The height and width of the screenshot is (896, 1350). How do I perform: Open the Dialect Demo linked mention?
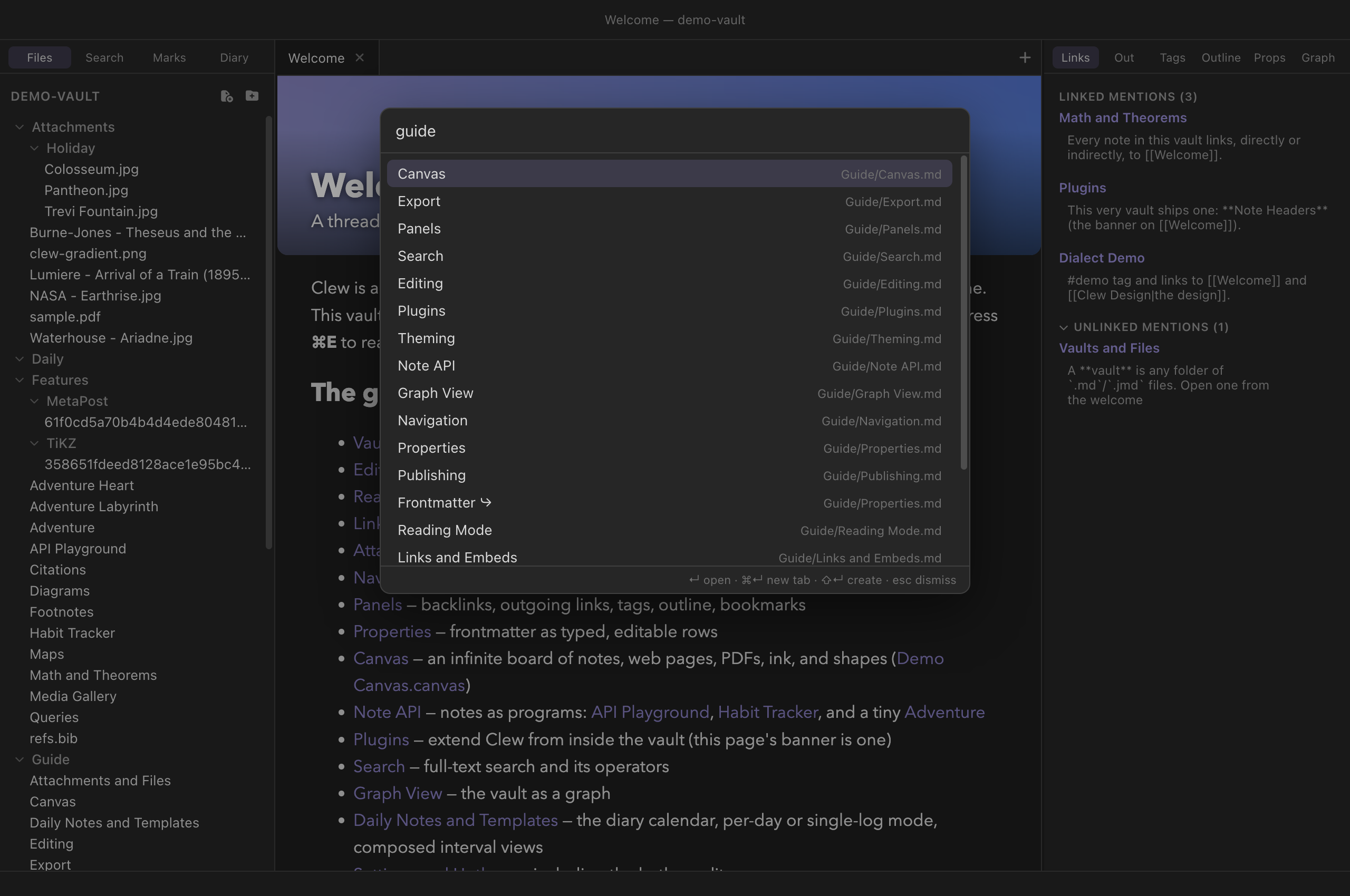pyautogui.click(x=1101, y=258)
